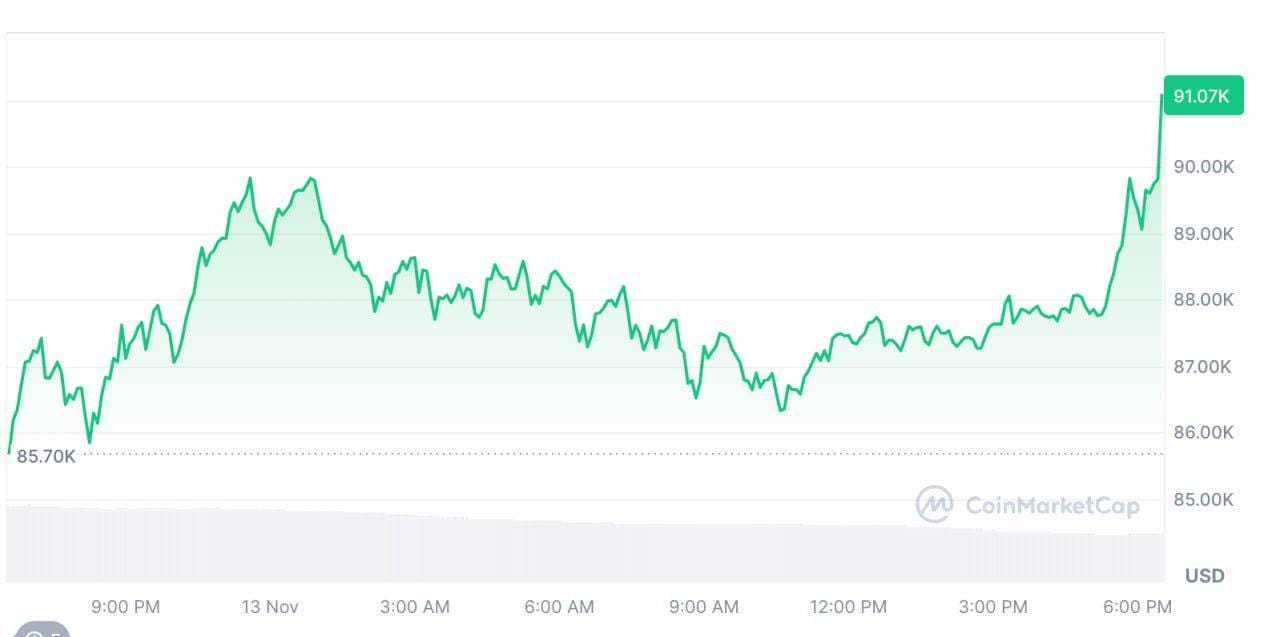Click the 88.00K price axis label
This screenshot has height=637, width=1280.
click(x=1204, y=300)
